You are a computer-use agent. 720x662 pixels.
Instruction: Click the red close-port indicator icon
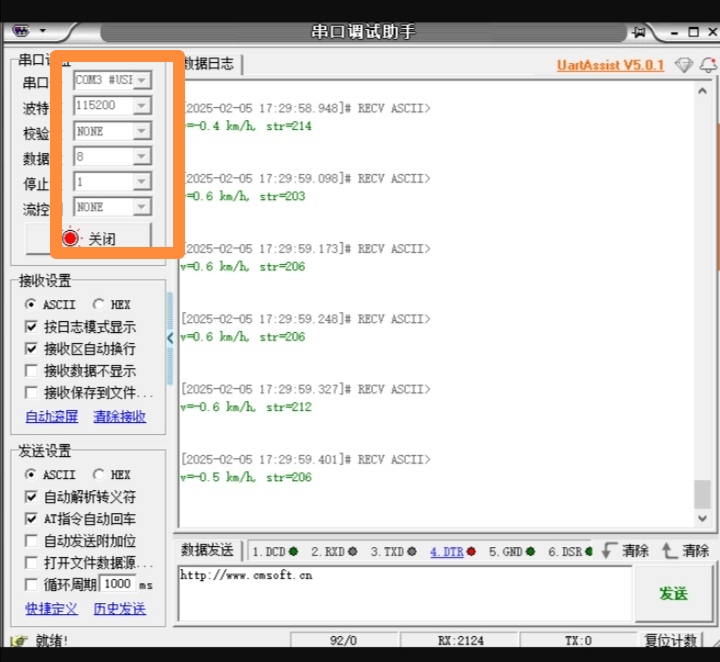pyautogui.click(x=71, y=238)
